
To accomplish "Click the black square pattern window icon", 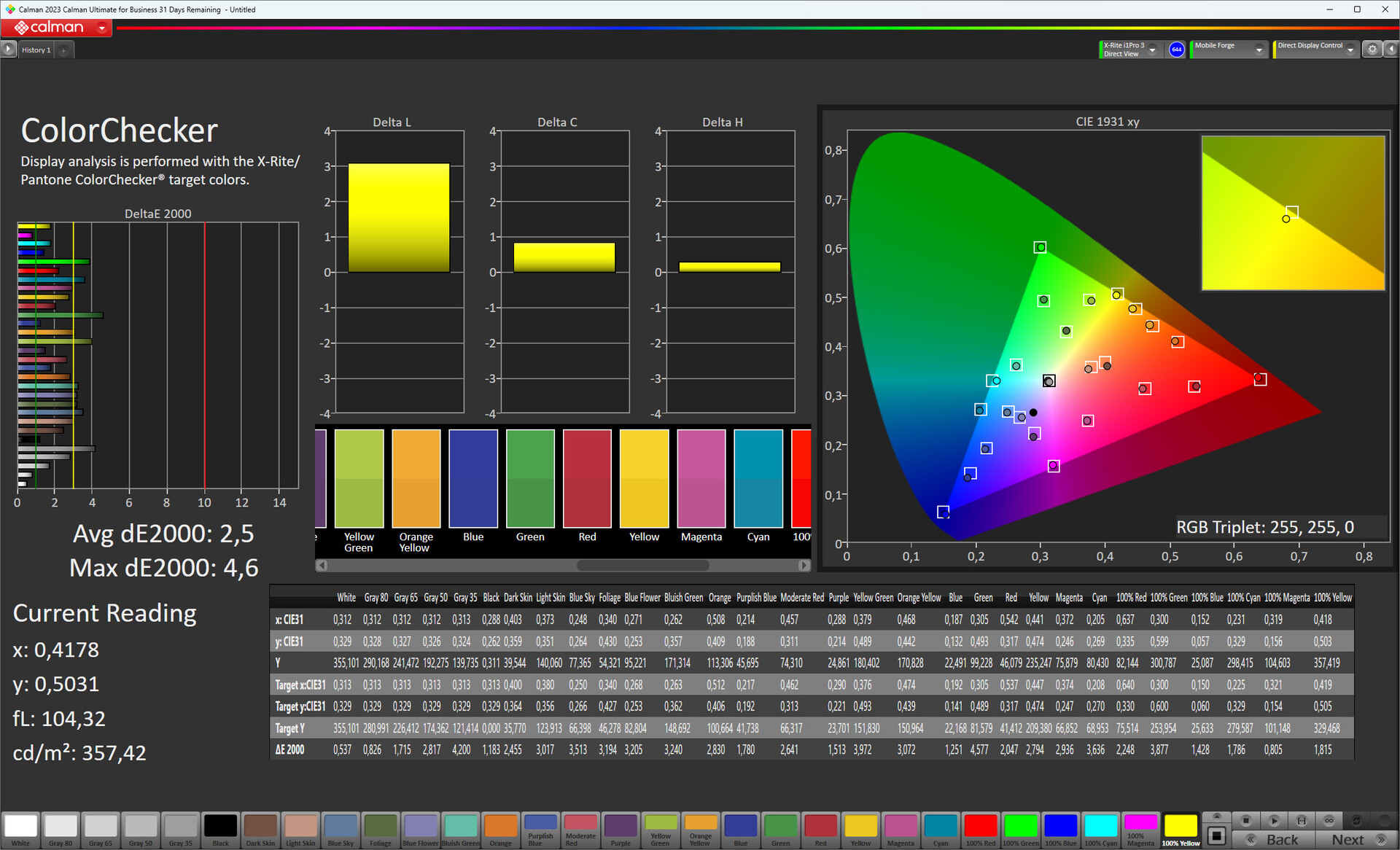I will point(1216,835).
